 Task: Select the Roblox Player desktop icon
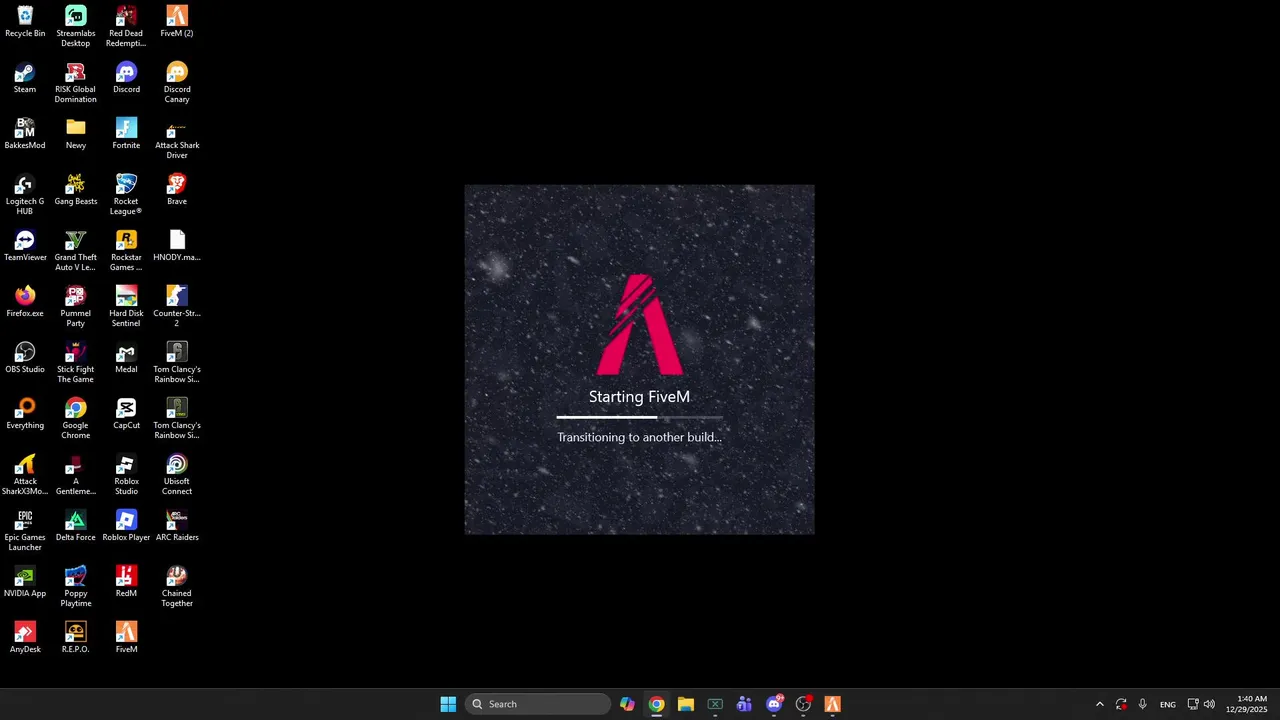click(x=126, y=526)
